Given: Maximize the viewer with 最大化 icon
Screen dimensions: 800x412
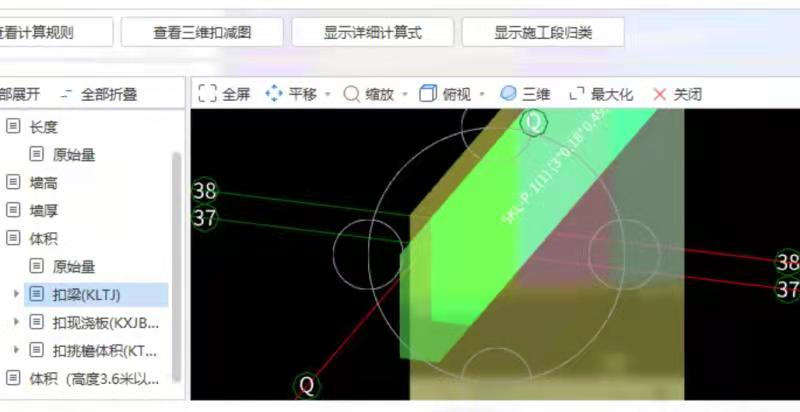Looking at the screenshot, I should click(577, 94).
